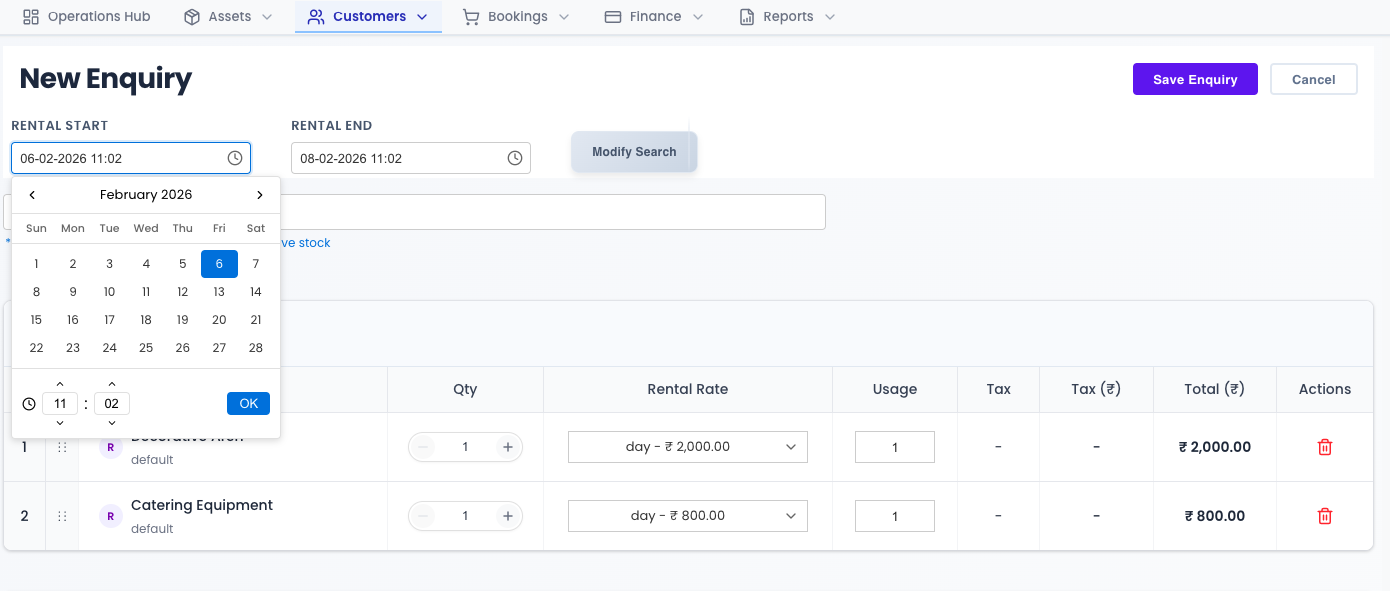The width and height of the screenshot is (1390, 591).
Task: Open rental rate dropdown for Catering Equipment
Action: click(687, 516)
